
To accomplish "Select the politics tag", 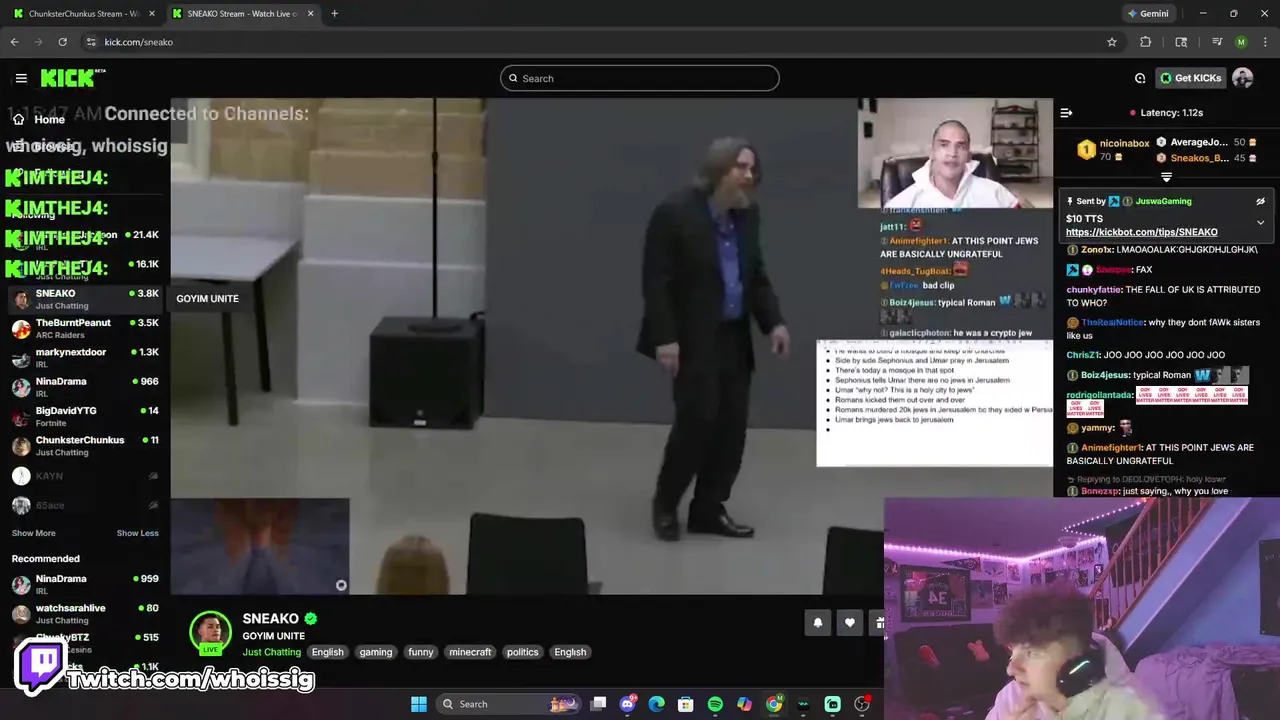I will 522,652.
